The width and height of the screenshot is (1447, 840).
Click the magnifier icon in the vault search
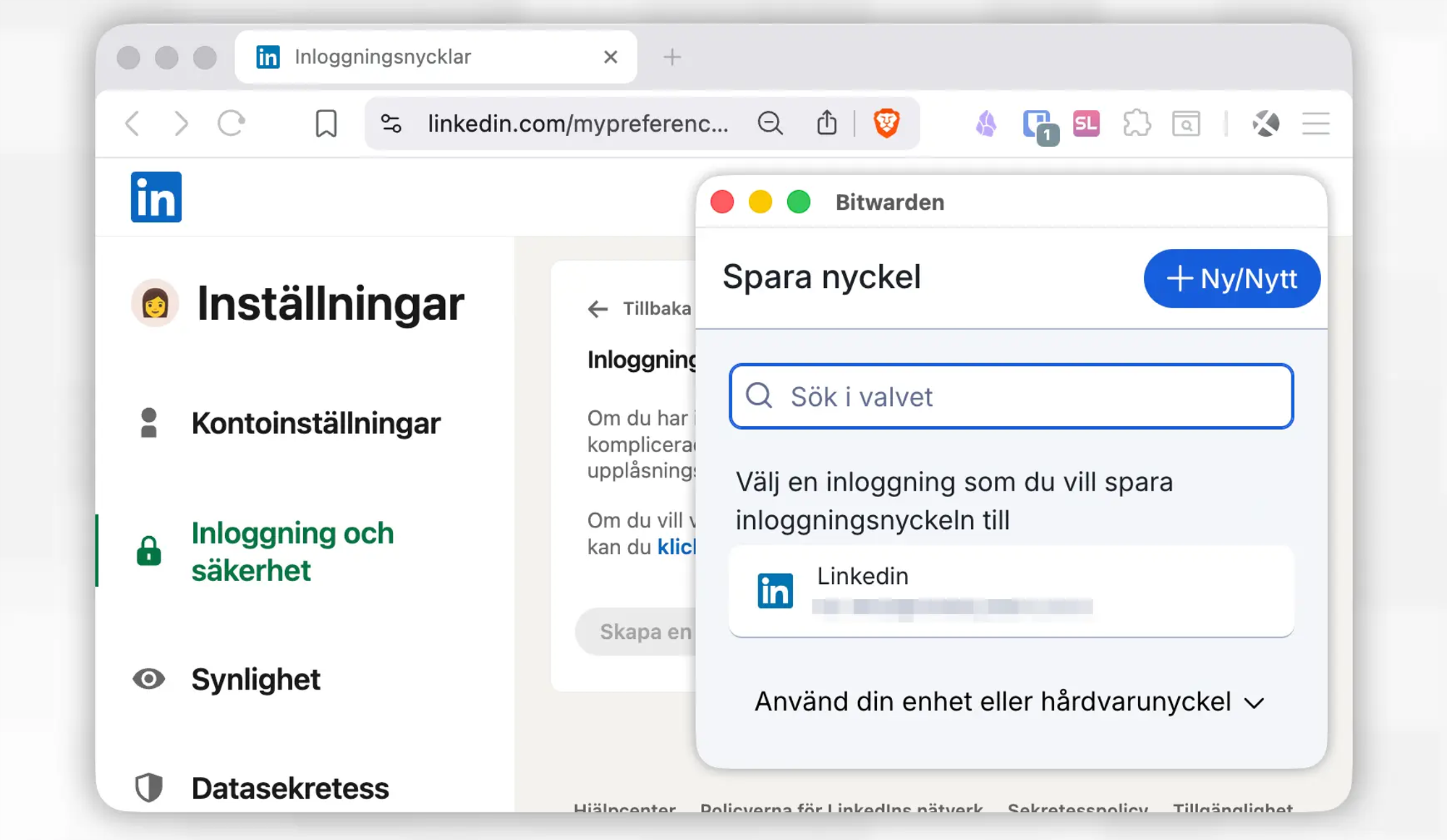pyautogui.click(x=759, y=396)
